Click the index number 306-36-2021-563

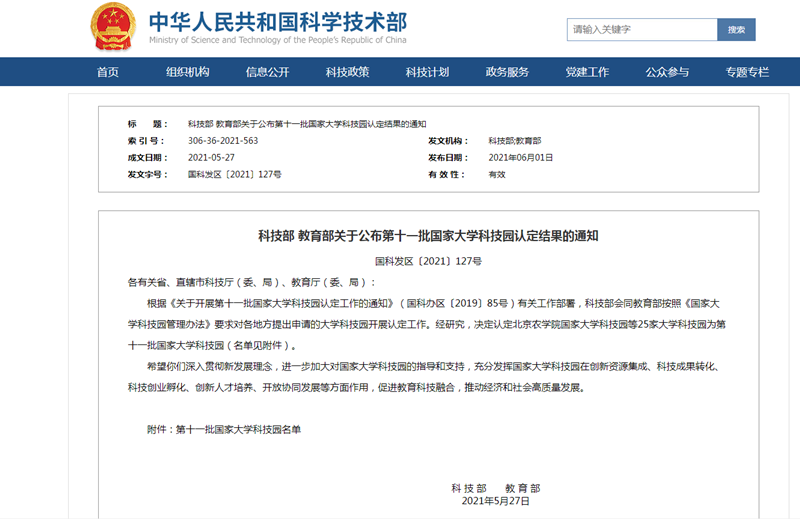223,141
